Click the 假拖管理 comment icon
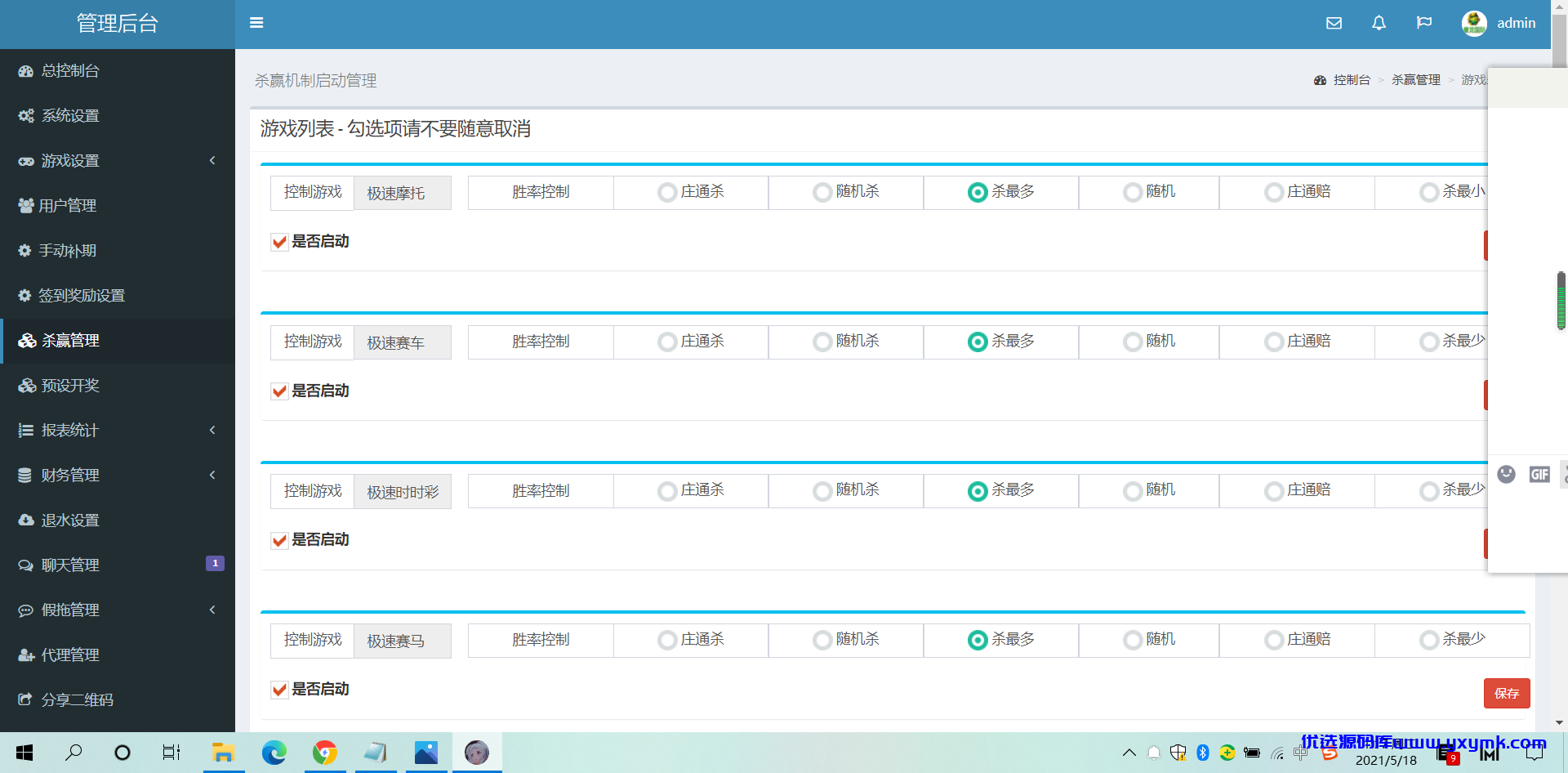Viewport: 1568px width, 773px height. pos(26,610)
